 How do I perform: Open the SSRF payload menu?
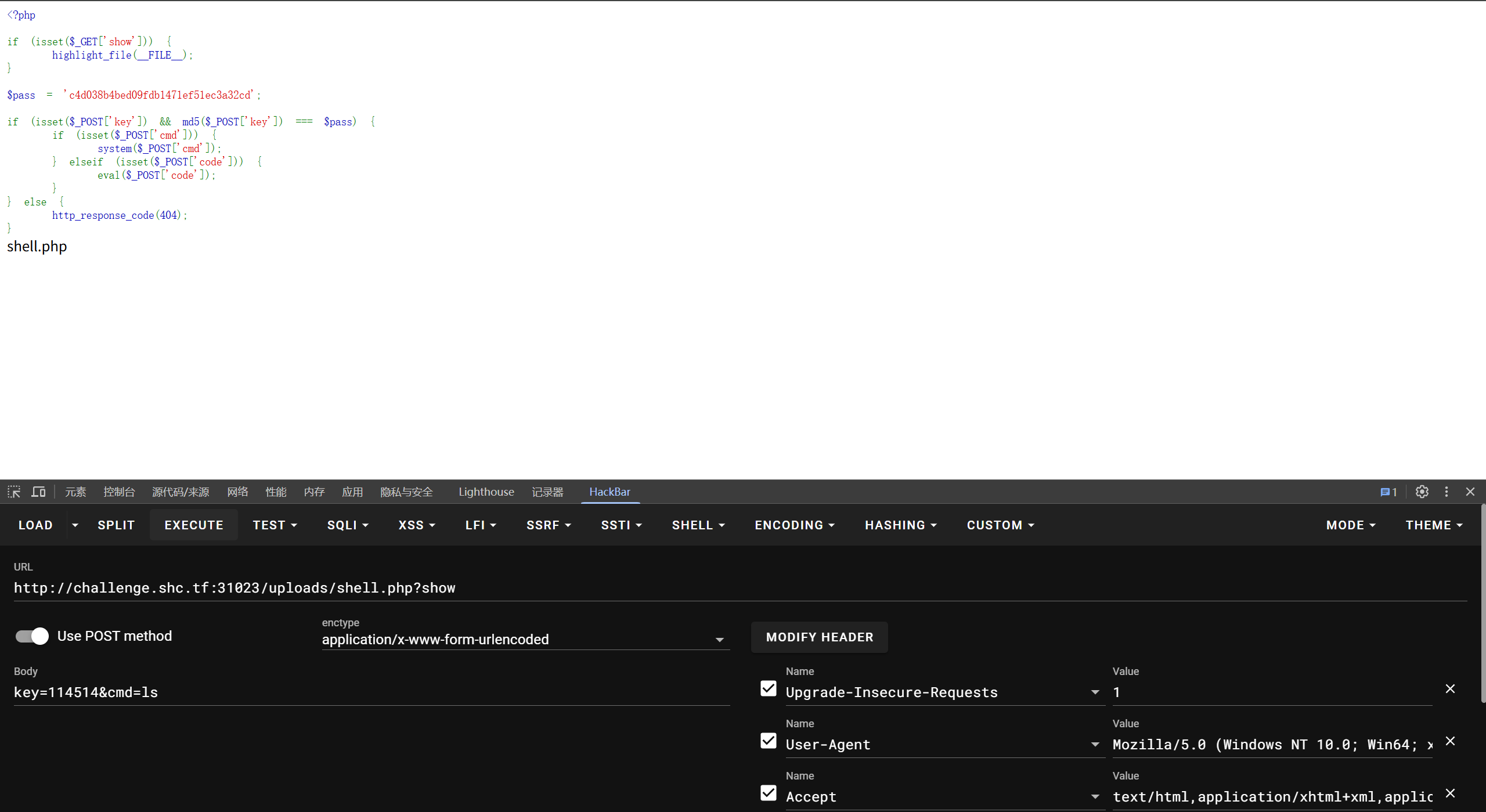(549, 525)
